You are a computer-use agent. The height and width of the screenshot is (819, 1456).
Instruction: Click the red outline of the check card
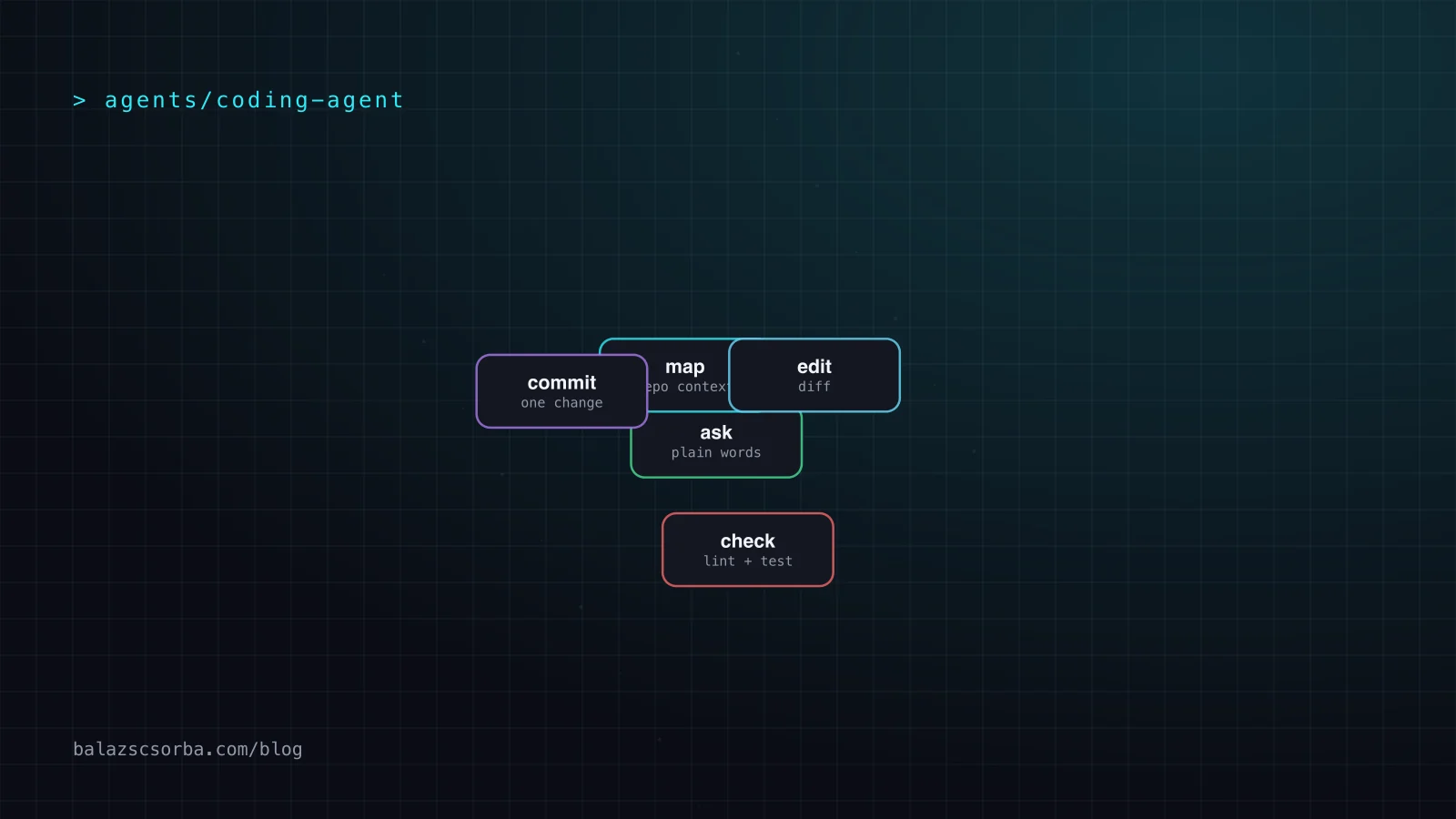(663, 550)
